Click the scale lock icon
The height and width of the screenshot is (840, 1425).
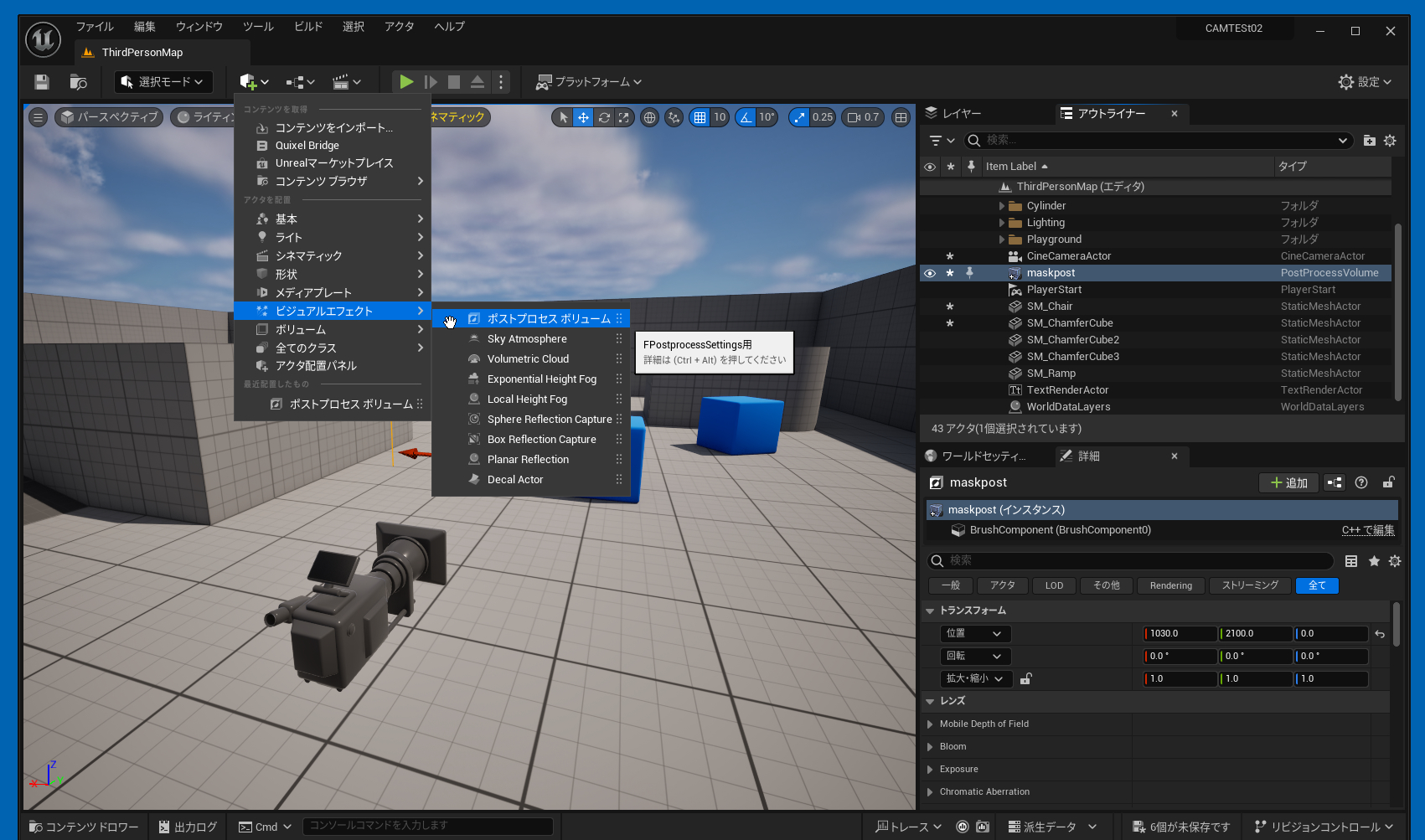click(1026, 679)
